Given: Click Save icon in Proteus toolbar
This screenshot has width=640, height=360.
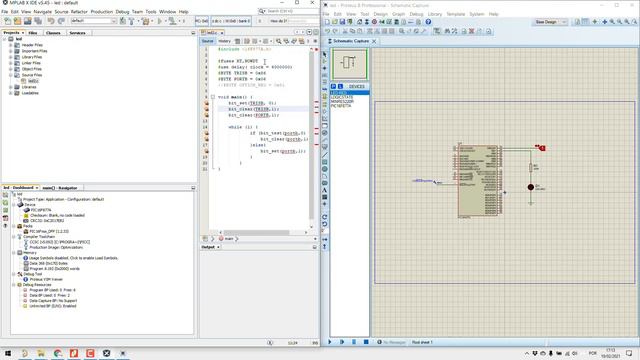Looking at the screenshot, I should (x=342, y=22).
